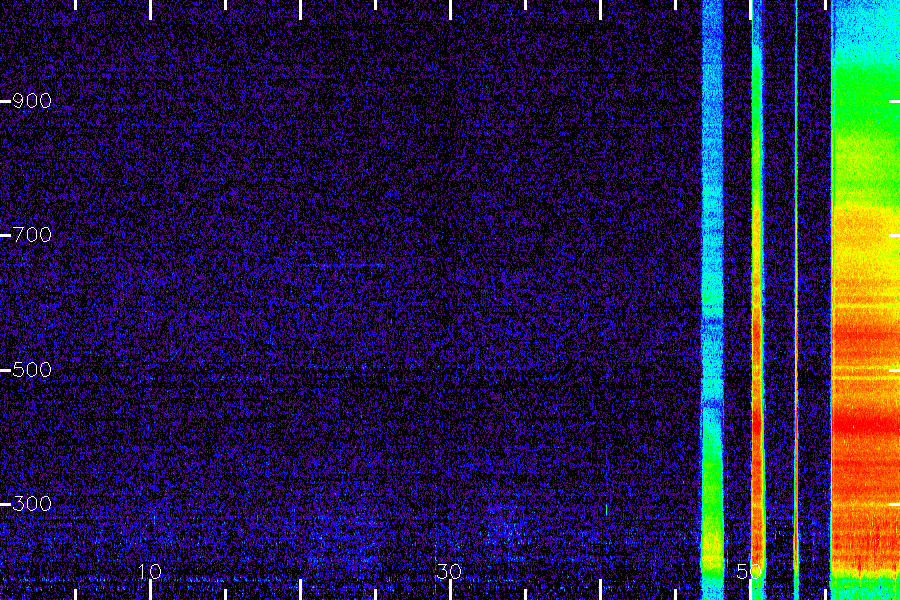Click the 300 label on the vertical axis
The width and height of the screenshot is (900, 600).
point(32,504)
